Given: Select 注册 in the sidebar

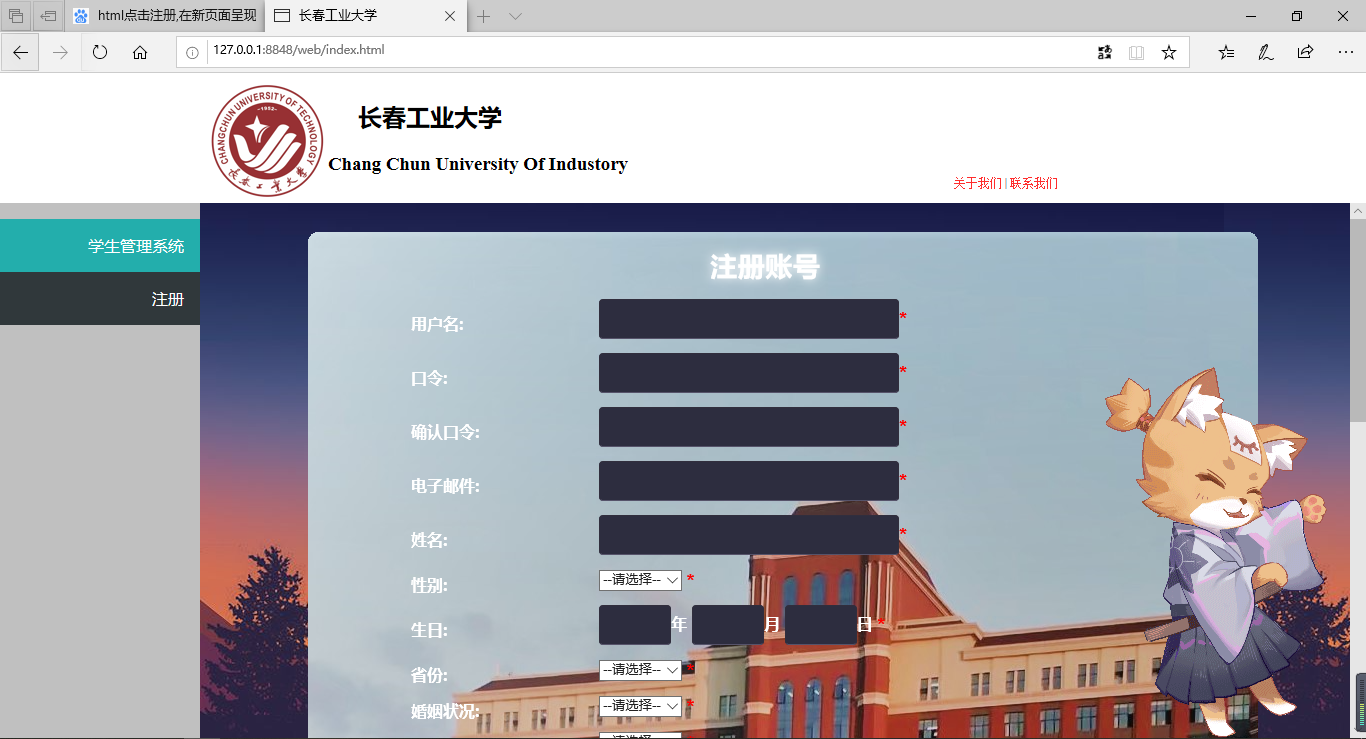Looking at the screenshot, I should (x=100, y=299).
